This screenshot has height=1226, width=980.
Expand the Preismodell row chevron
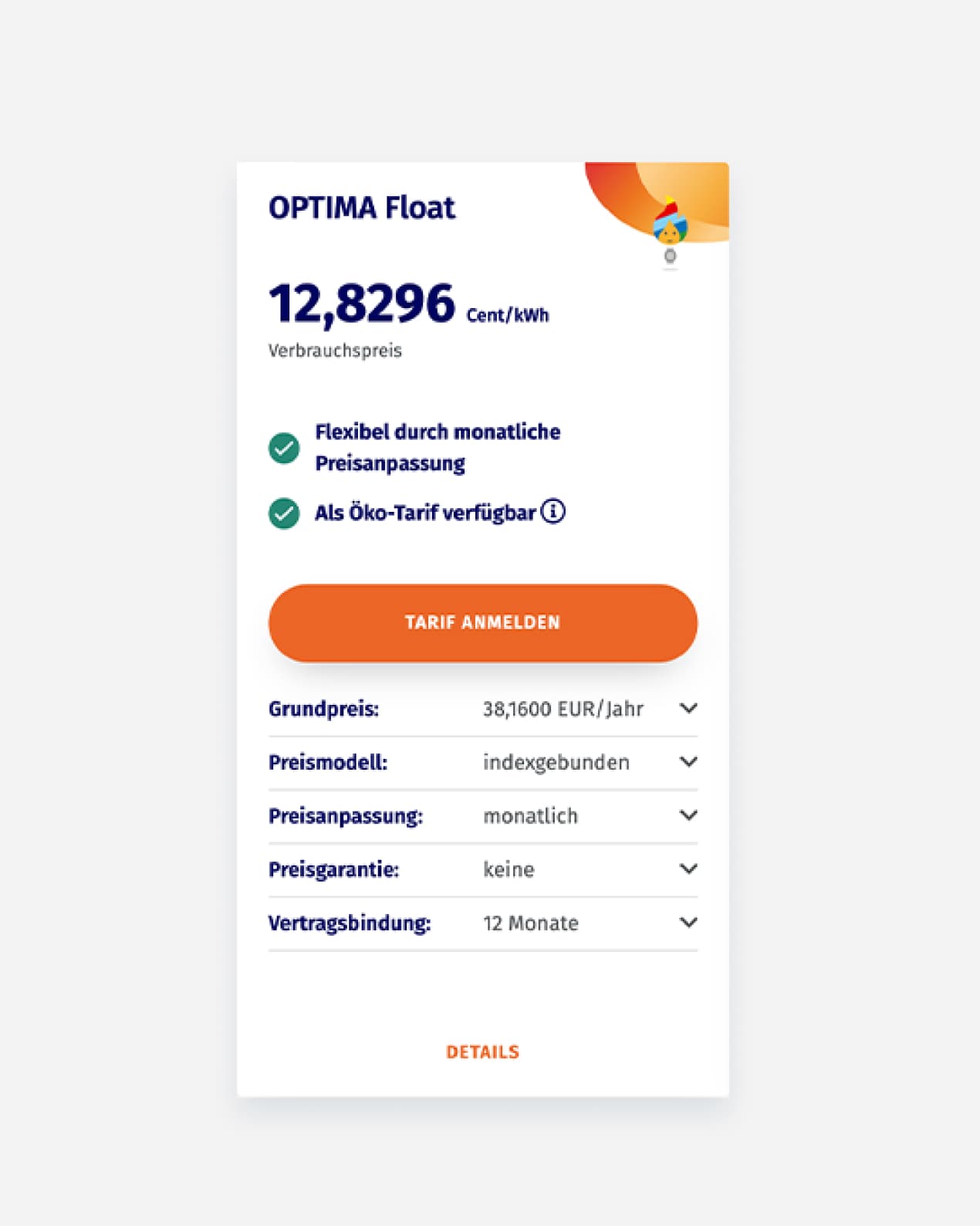coord(688,762)
